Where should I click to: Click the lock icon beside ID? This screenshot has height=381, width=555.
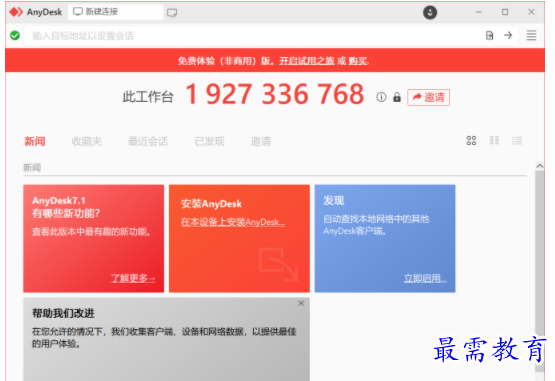pos(397,97)
